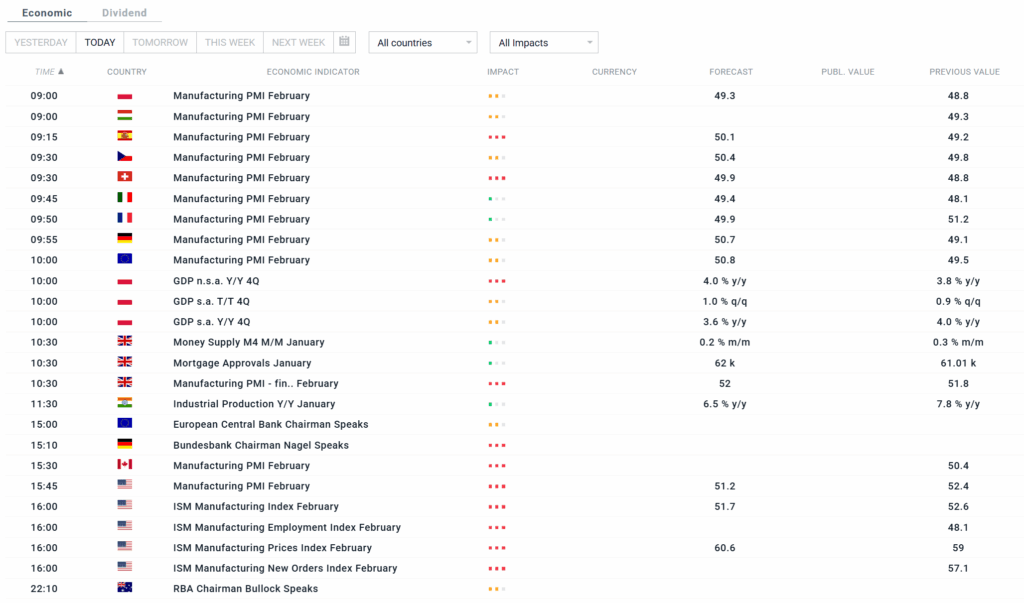Click the Switzerland flag icon at 09:30

point(125,177)
